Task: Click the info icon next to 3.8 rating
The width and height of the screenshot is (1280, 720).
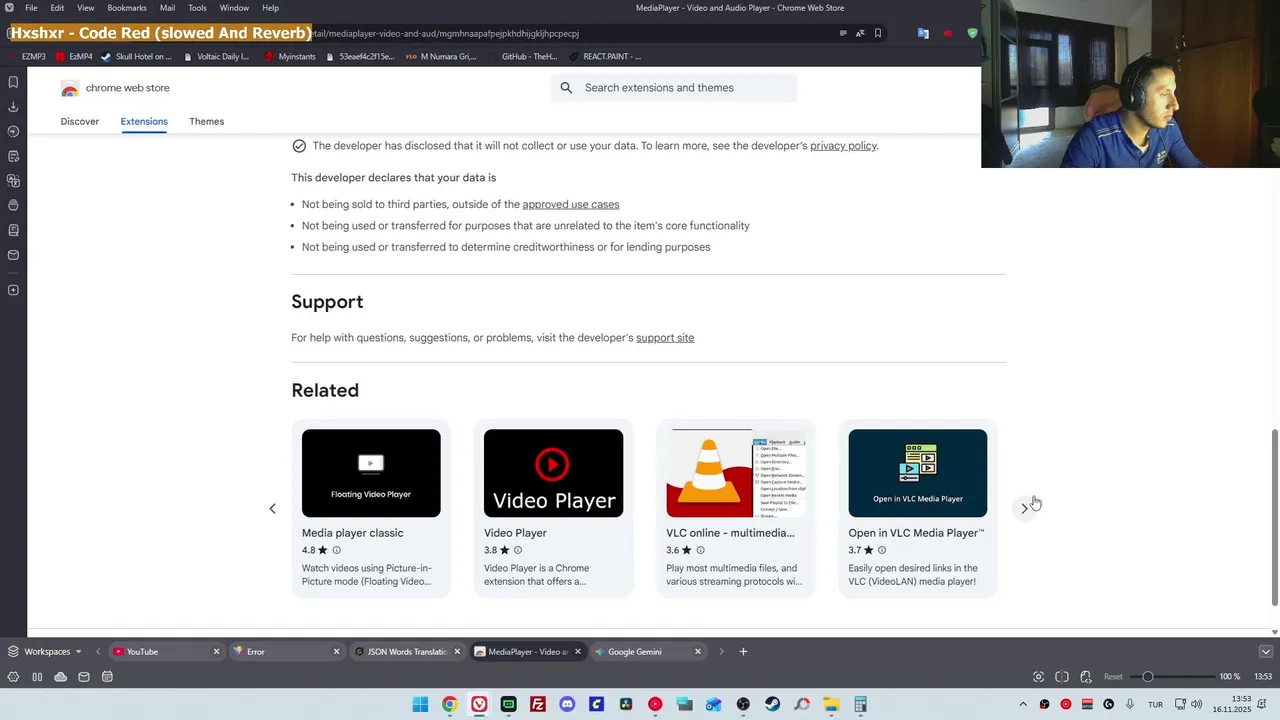Action: pyautogui.click(x=518, y=550)
